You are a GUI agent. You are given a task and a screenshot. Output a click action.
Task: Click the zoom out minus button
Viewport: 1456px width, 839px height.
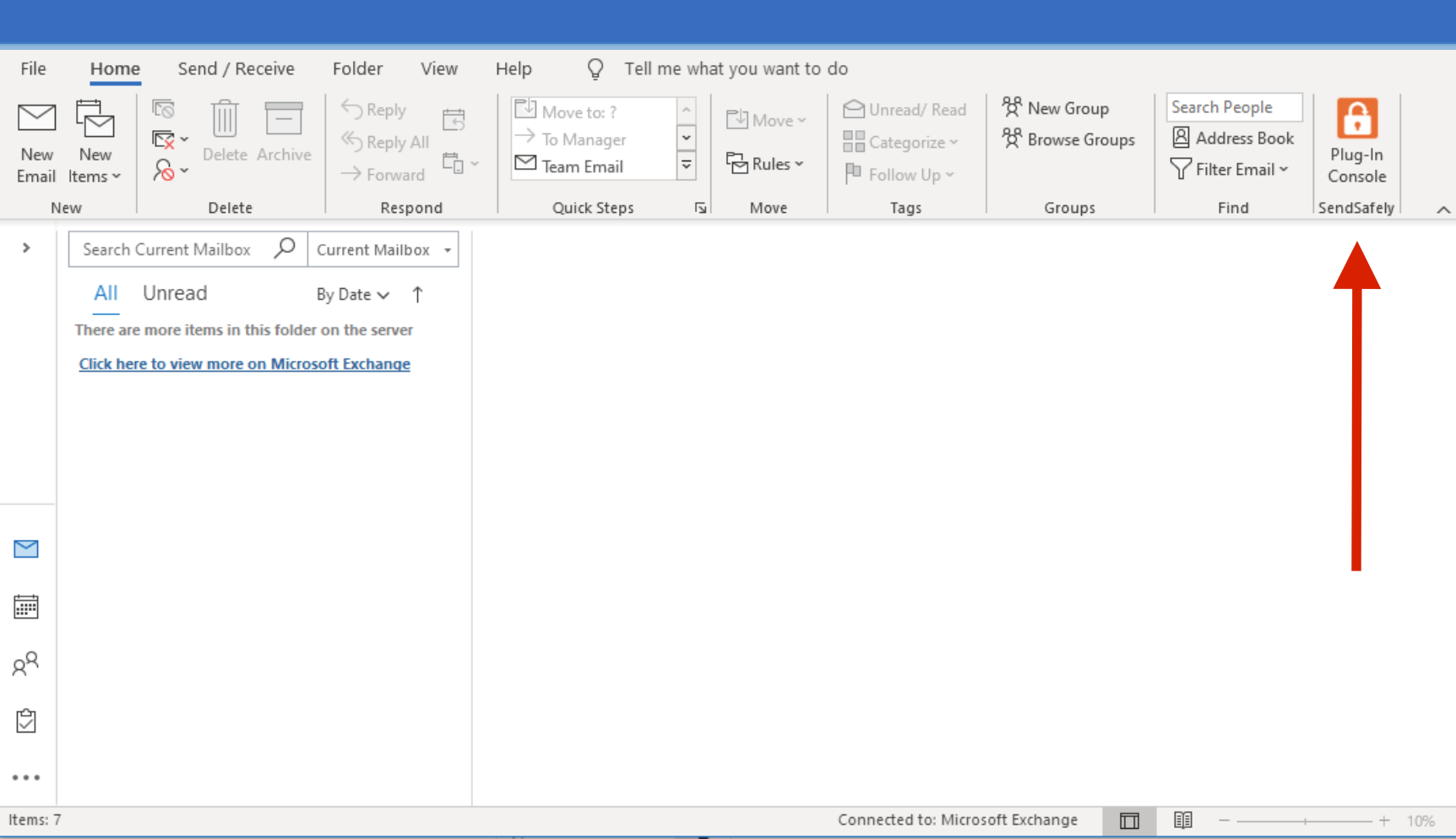(x=1224, y=820)
